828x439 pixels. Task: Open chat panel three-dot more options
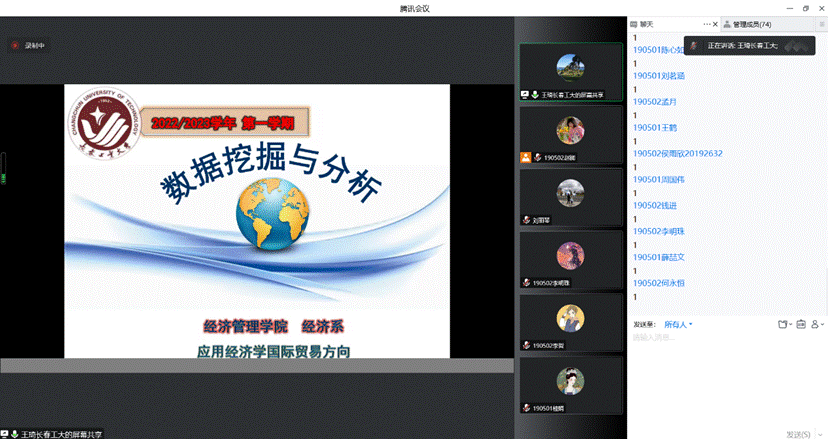pyautogui.click(x=707, y=24)
